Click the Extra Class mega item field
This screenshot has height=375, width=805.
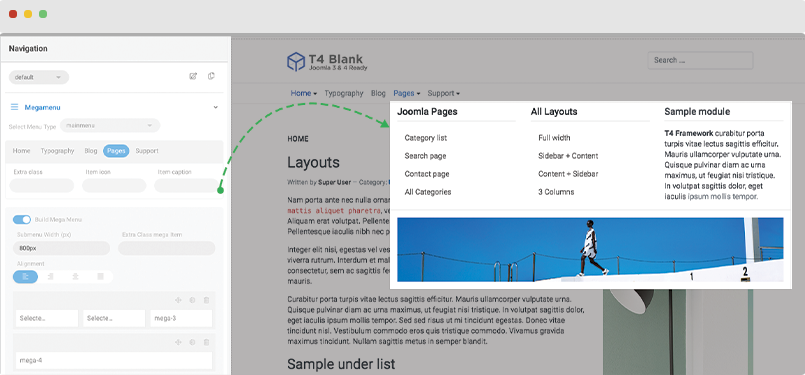click(166, 248)
